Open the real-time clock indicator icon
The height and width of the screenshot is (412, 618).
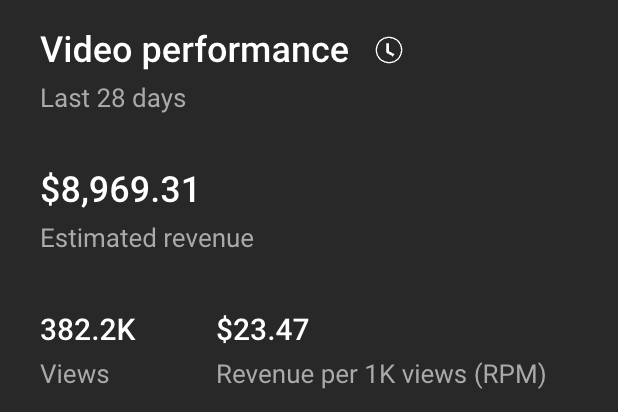coord(388,51)
